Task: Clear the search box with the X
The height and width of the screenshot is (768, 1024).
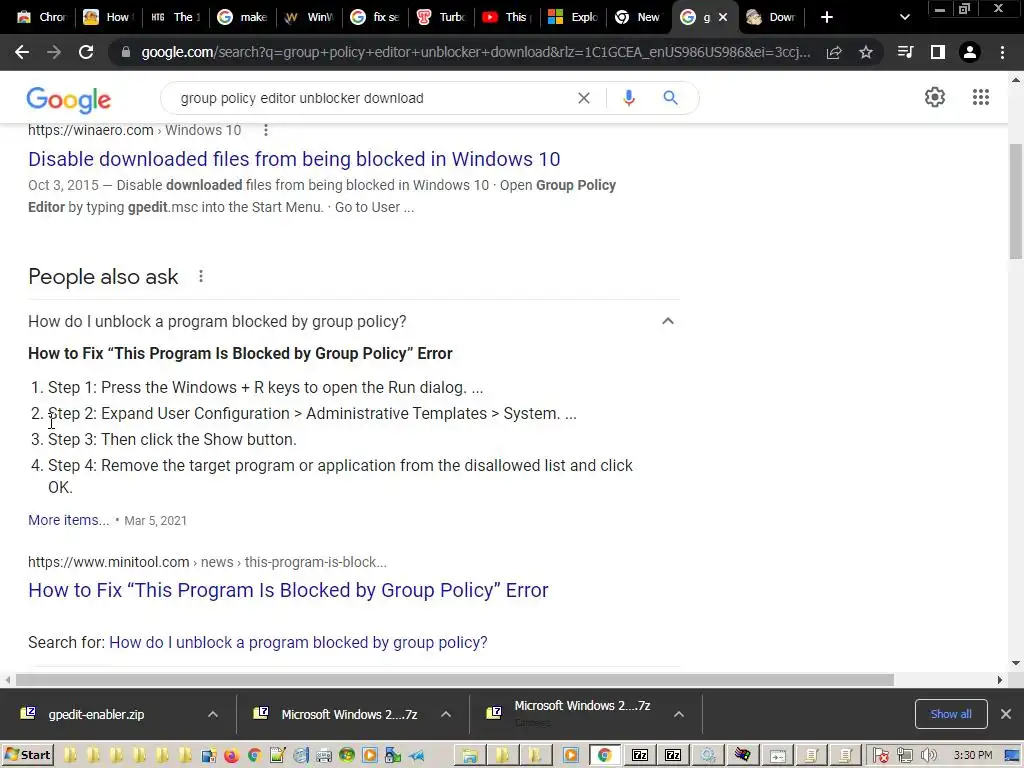Action: tap(584, 98)
